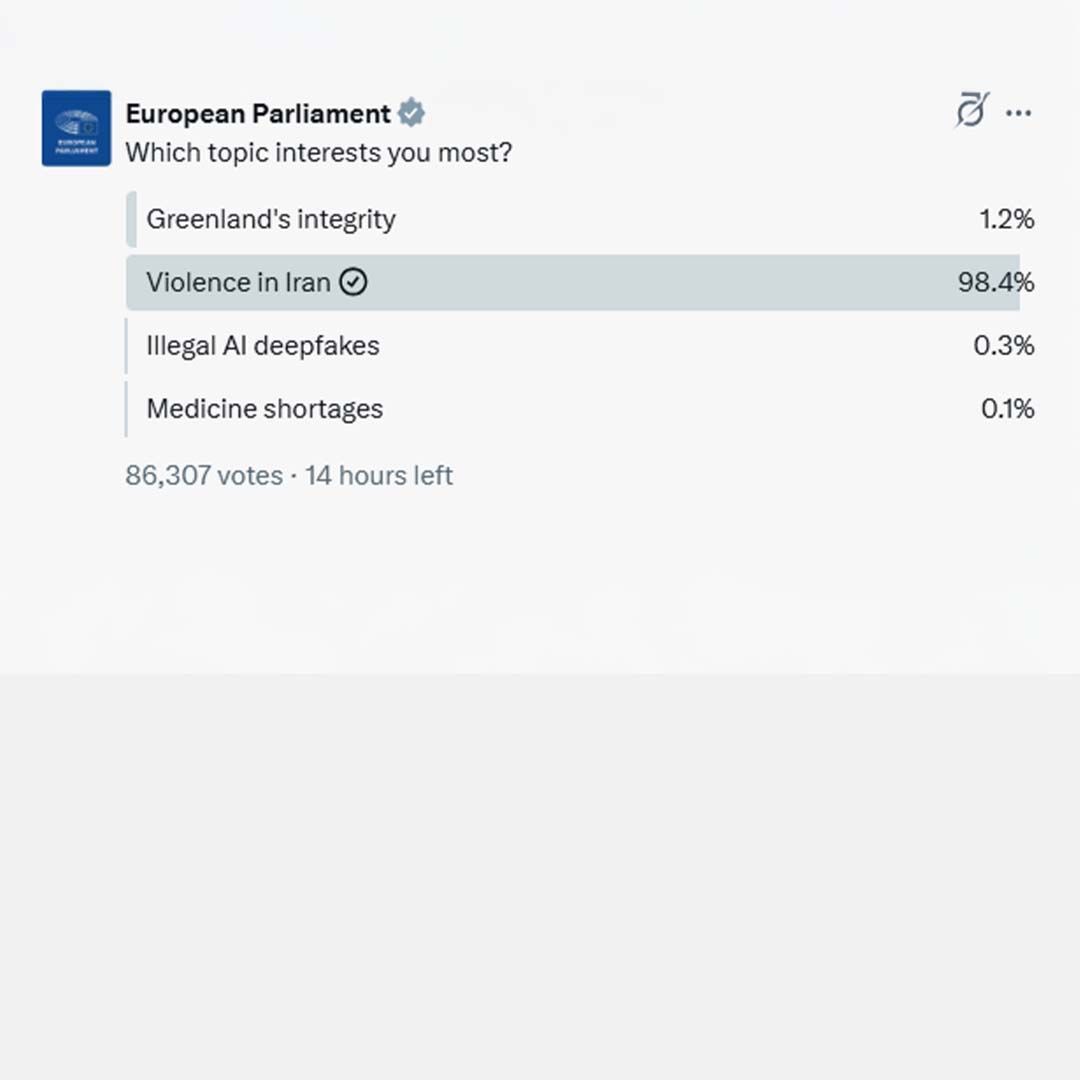Choose the Medicine shortages poll option
The height and width of the screenshot is (1080, 1080).
coord(265,409)
